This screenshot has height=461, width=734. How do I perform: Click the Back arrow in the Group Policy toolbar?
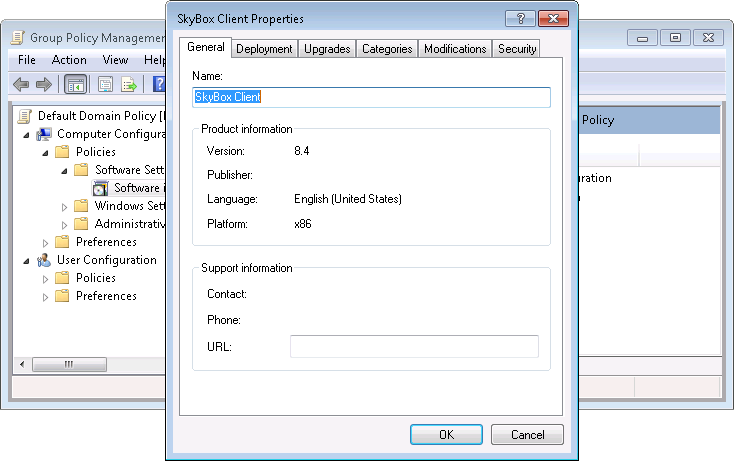click(x=21, y=85)
